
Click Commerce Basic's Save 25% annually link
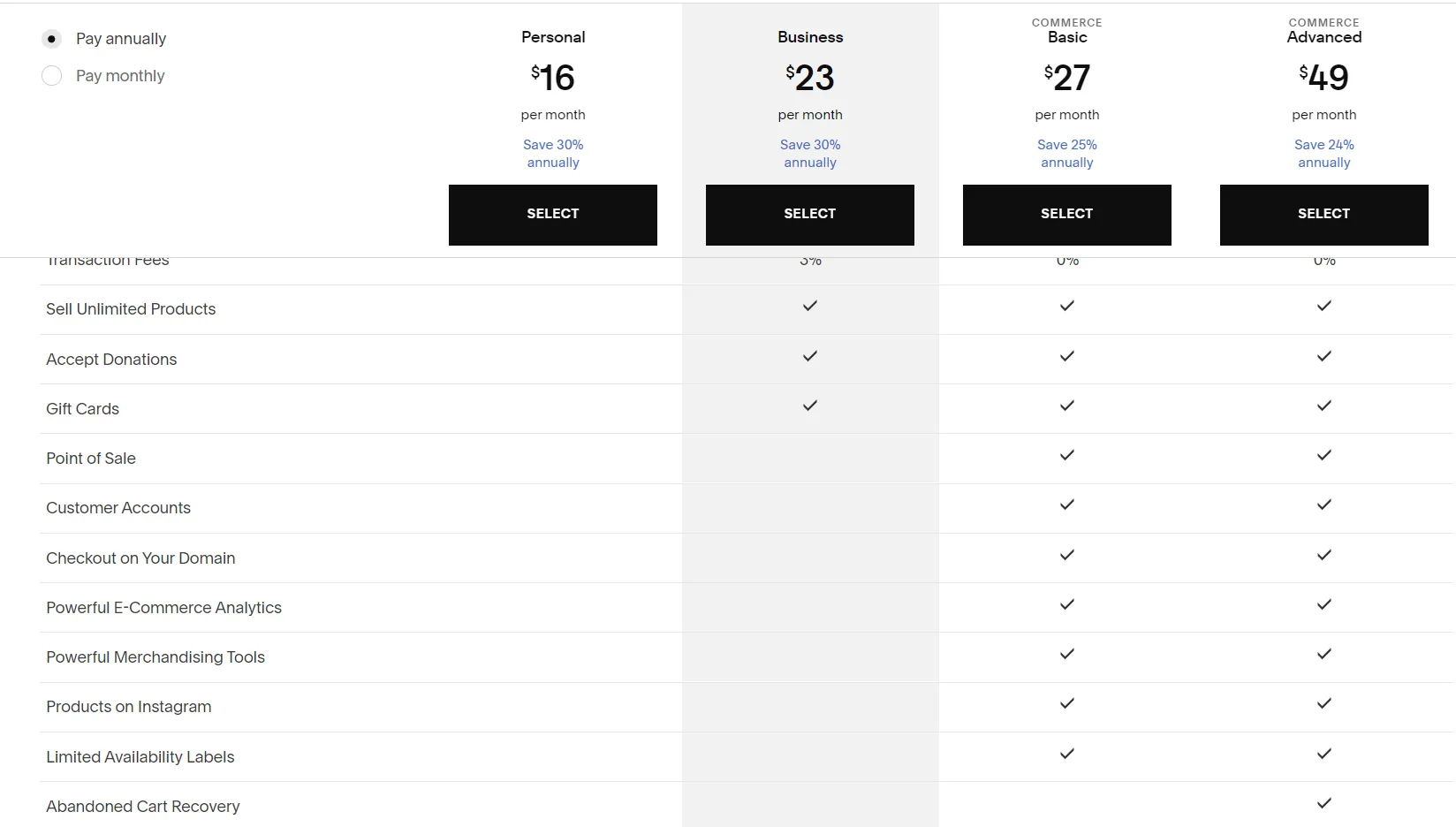pos(1067,154)
